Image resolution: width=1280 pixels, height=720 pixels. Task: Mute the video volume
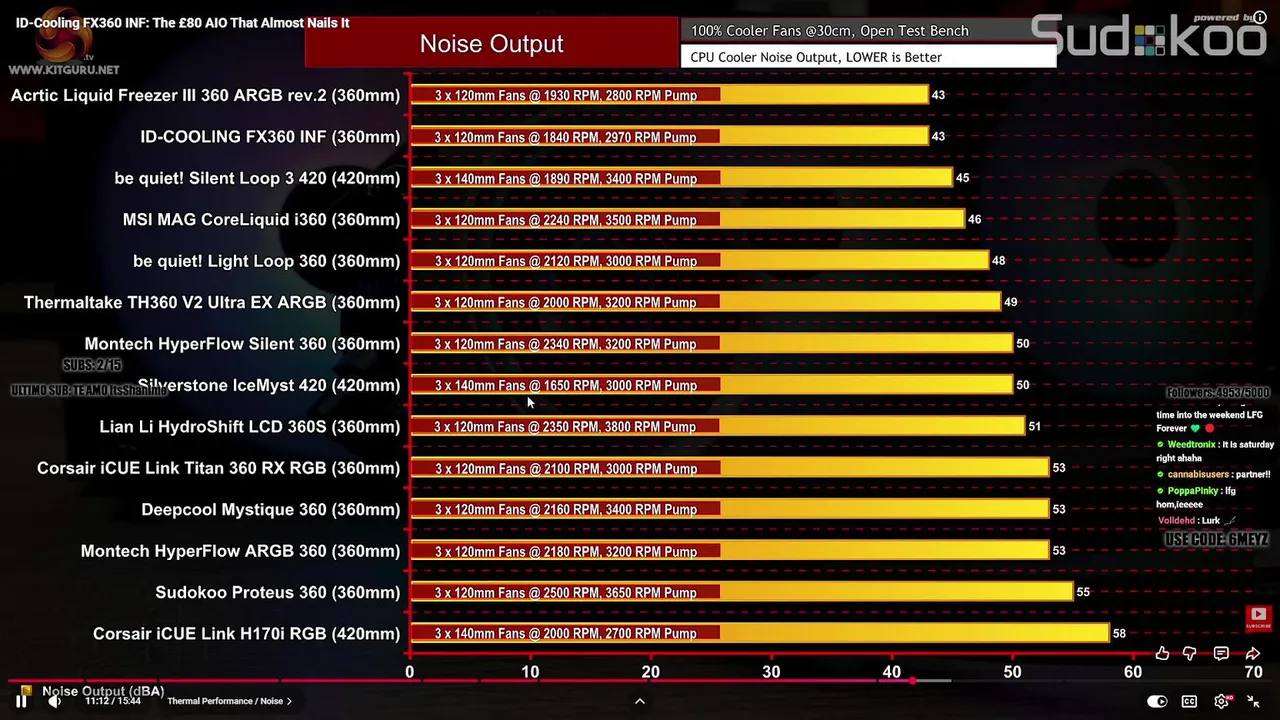point(54,701)
